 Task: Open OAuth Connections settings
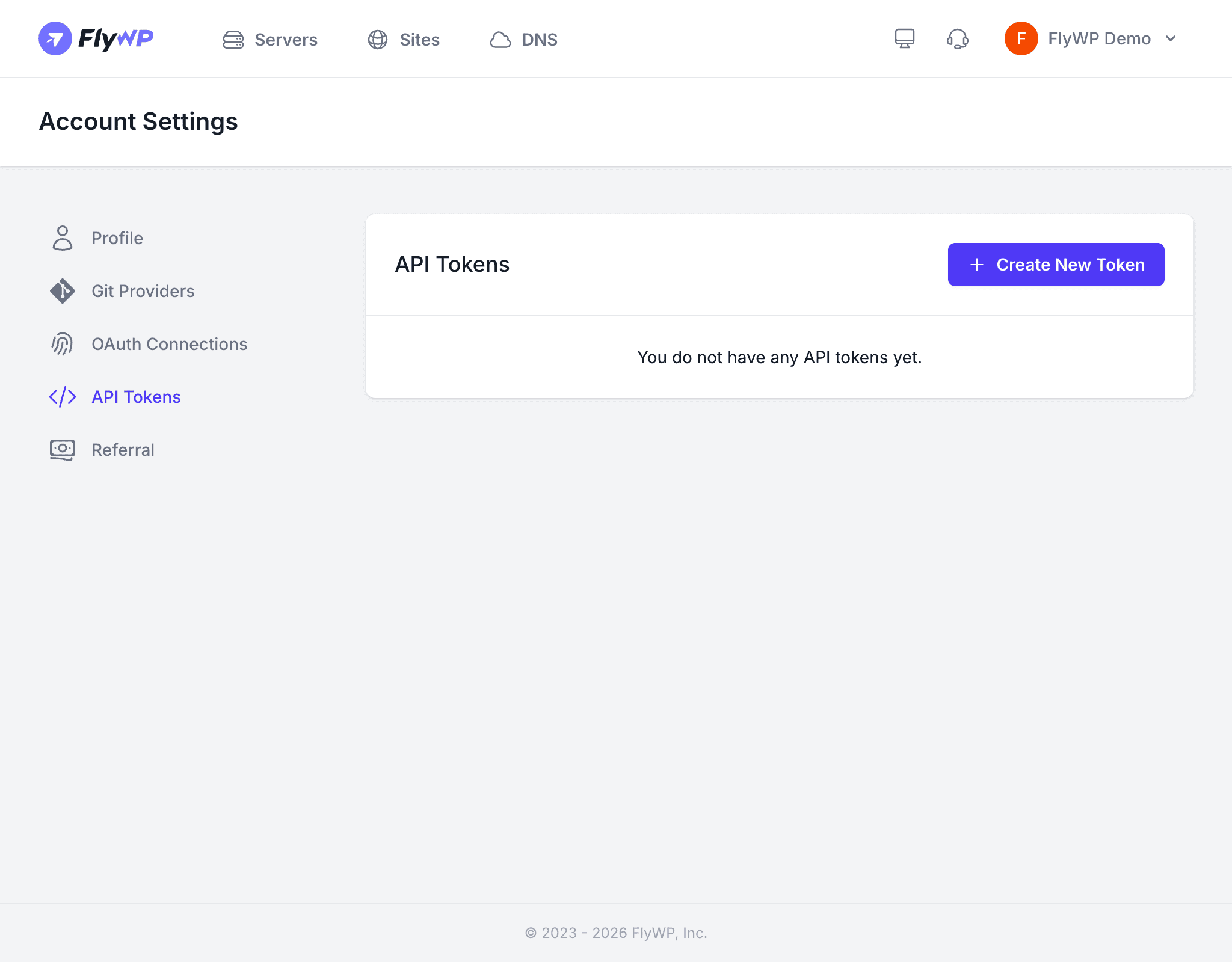pyautogui.click(x=170, y=344)
